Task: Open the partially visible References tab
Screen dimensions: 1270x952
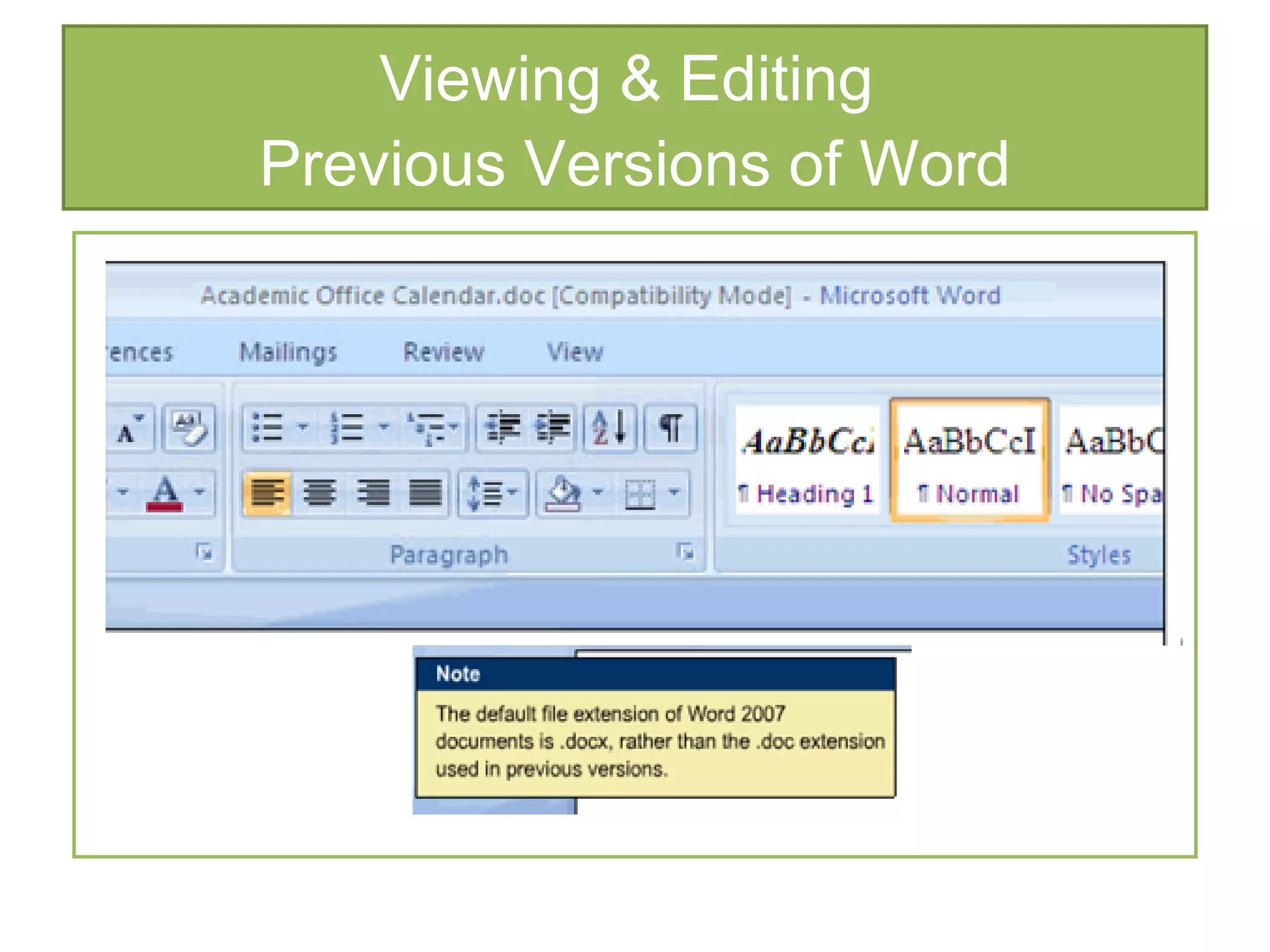Action: 140,352
